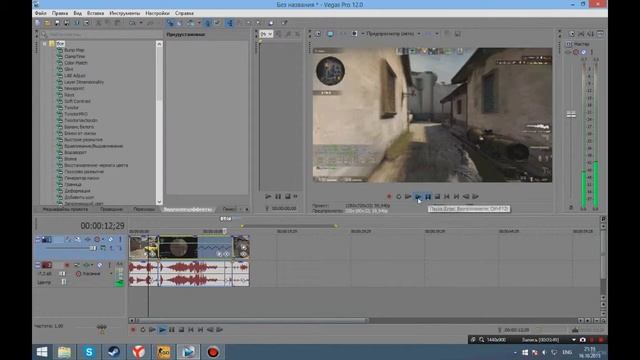Toggle Automatic Crossfades in the main toolbar
This screenshot has height=360, width=640.
pyautogui.click(x=180, y=23)
